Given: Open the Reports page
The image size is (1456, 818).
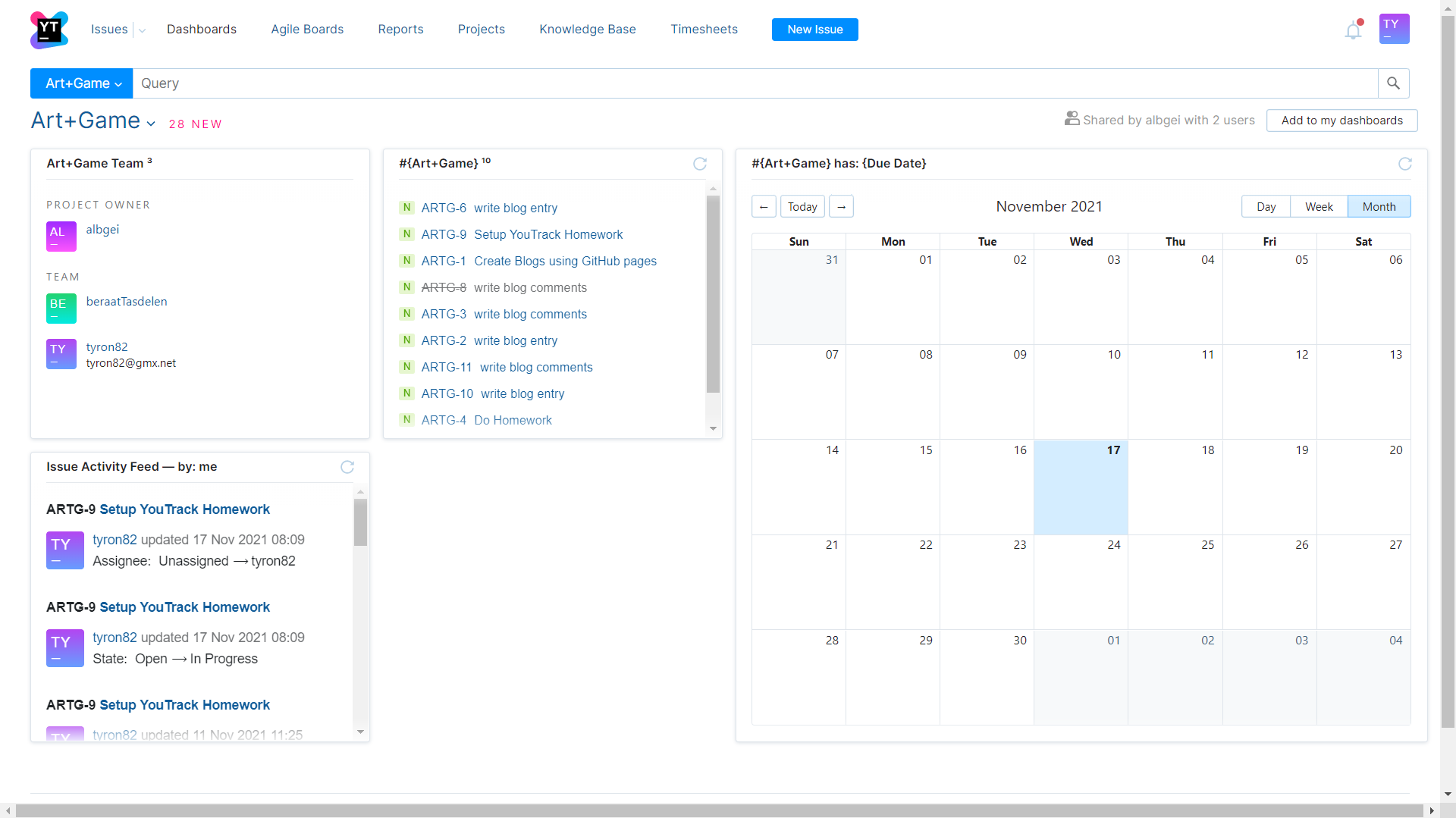Looking at the screenshot, I should (400, 30).
